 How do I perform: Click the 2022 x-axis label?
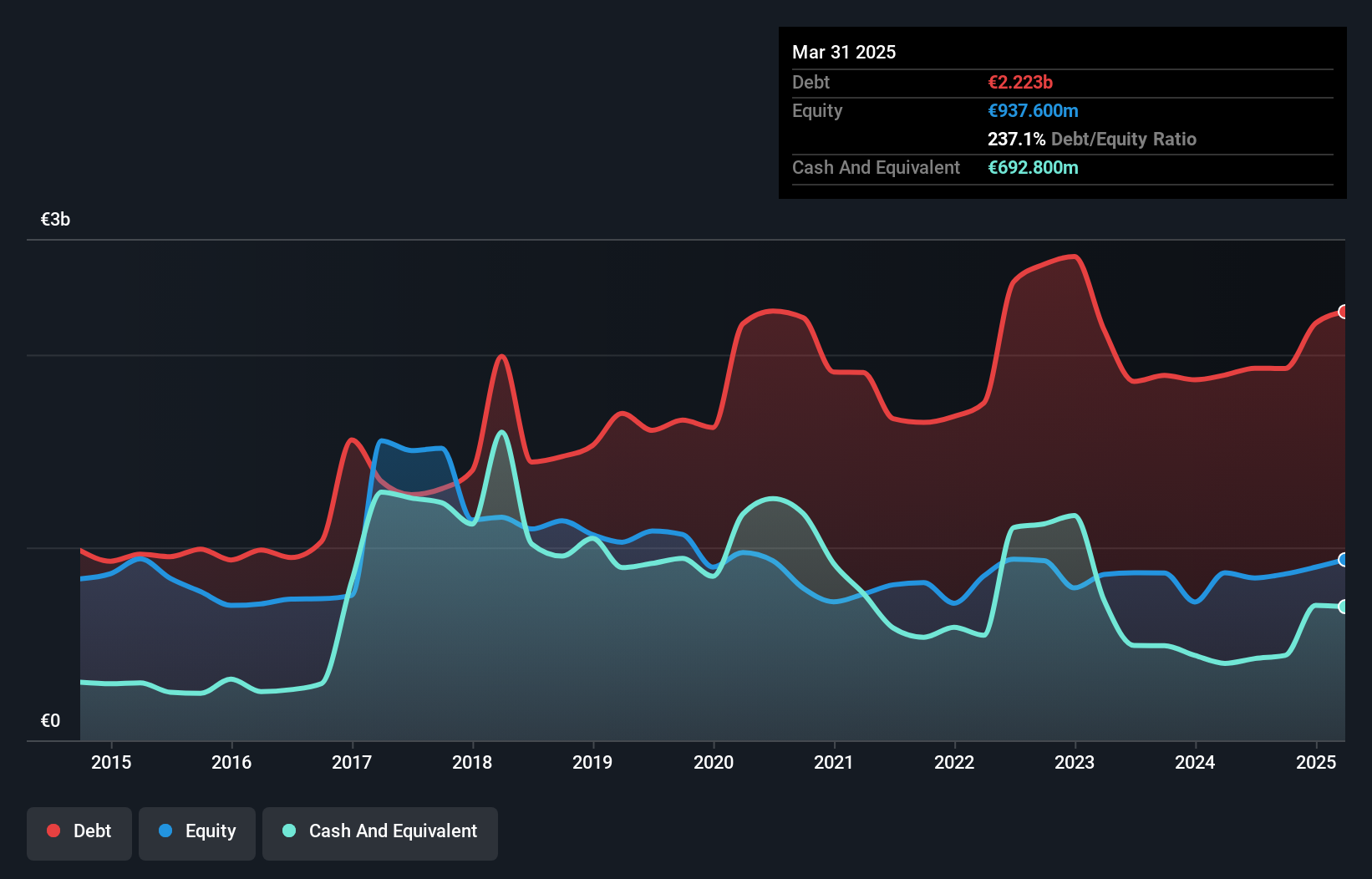954,762
